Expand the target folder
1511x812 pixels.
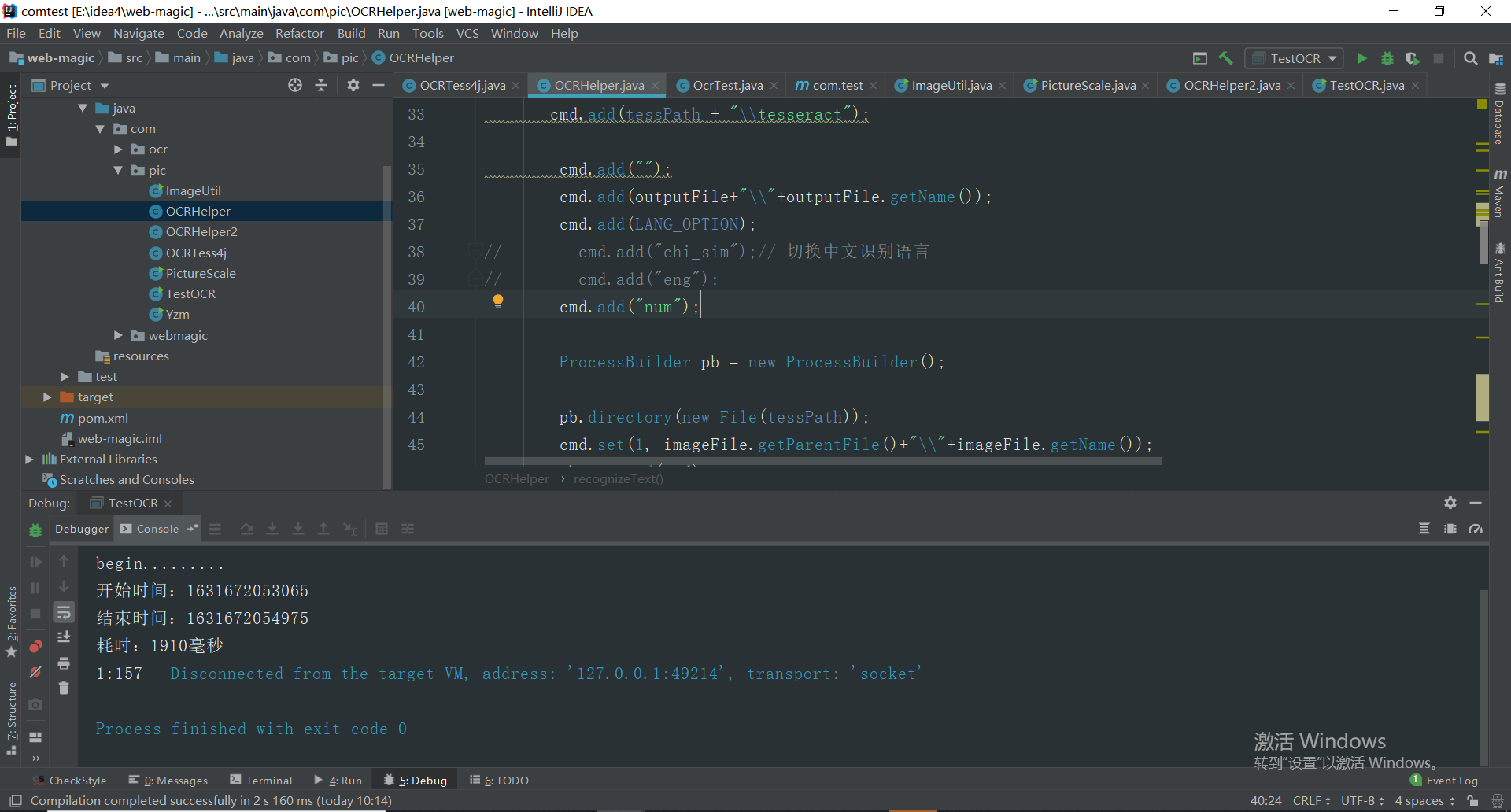(47, 397)
